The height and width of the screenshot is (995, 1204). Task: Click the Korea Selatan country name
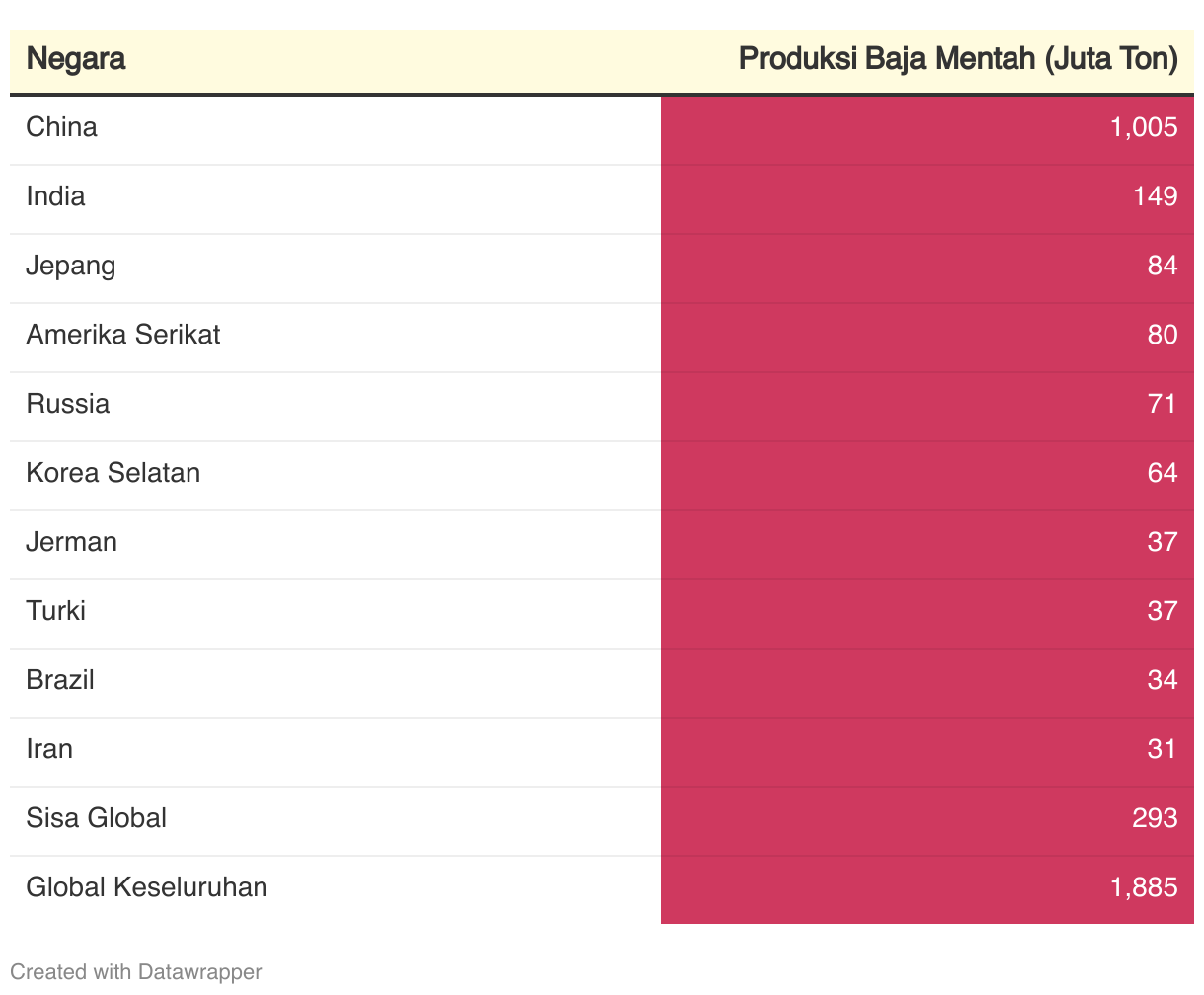tap(113, 473)
